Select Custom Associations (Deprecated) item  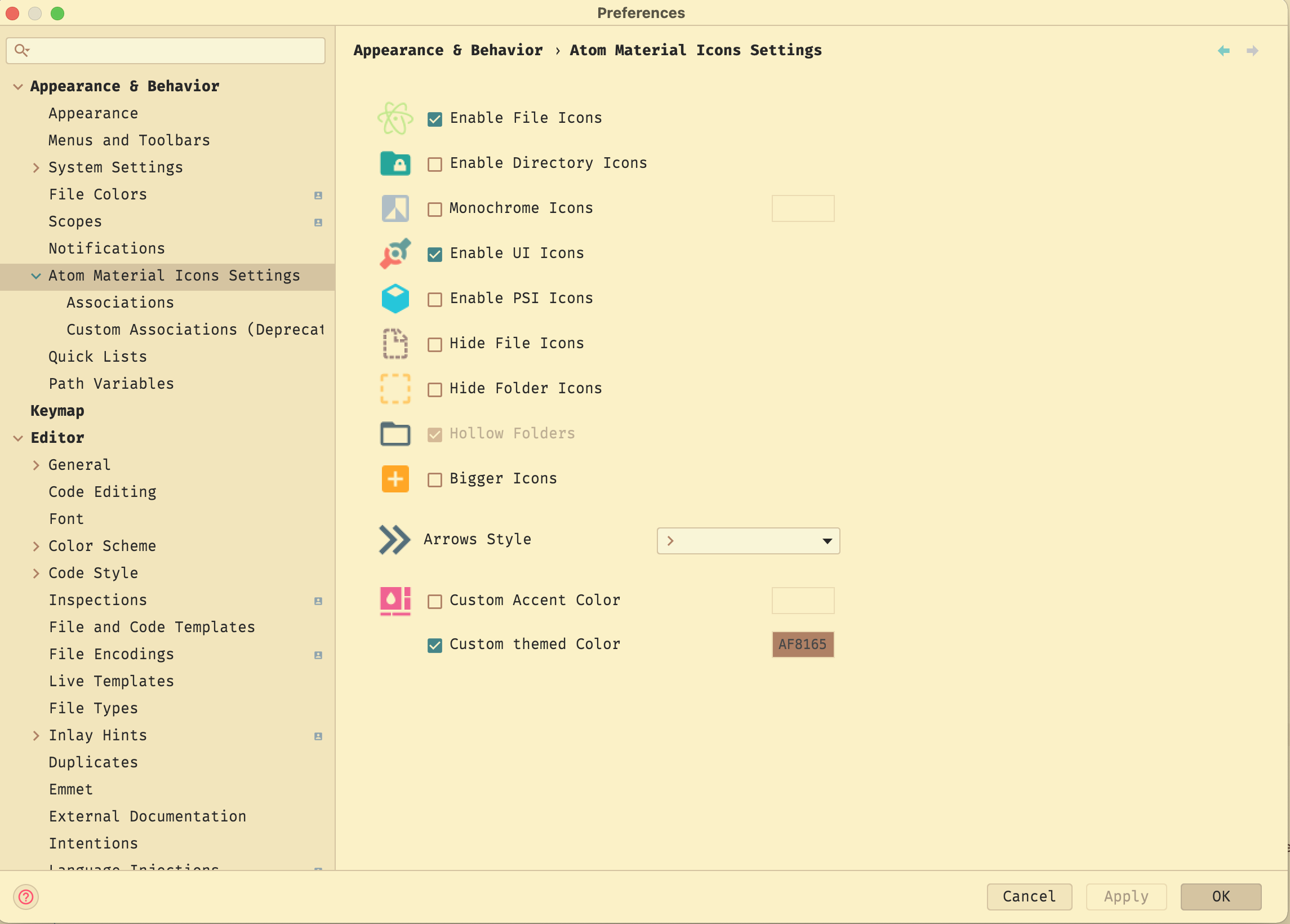point(195,330)
